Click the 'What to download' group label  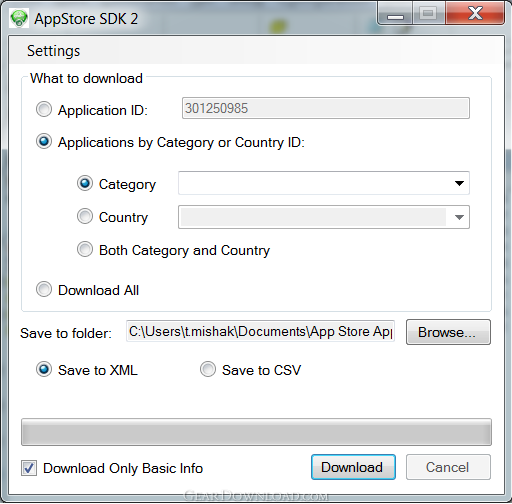[86, 78]
